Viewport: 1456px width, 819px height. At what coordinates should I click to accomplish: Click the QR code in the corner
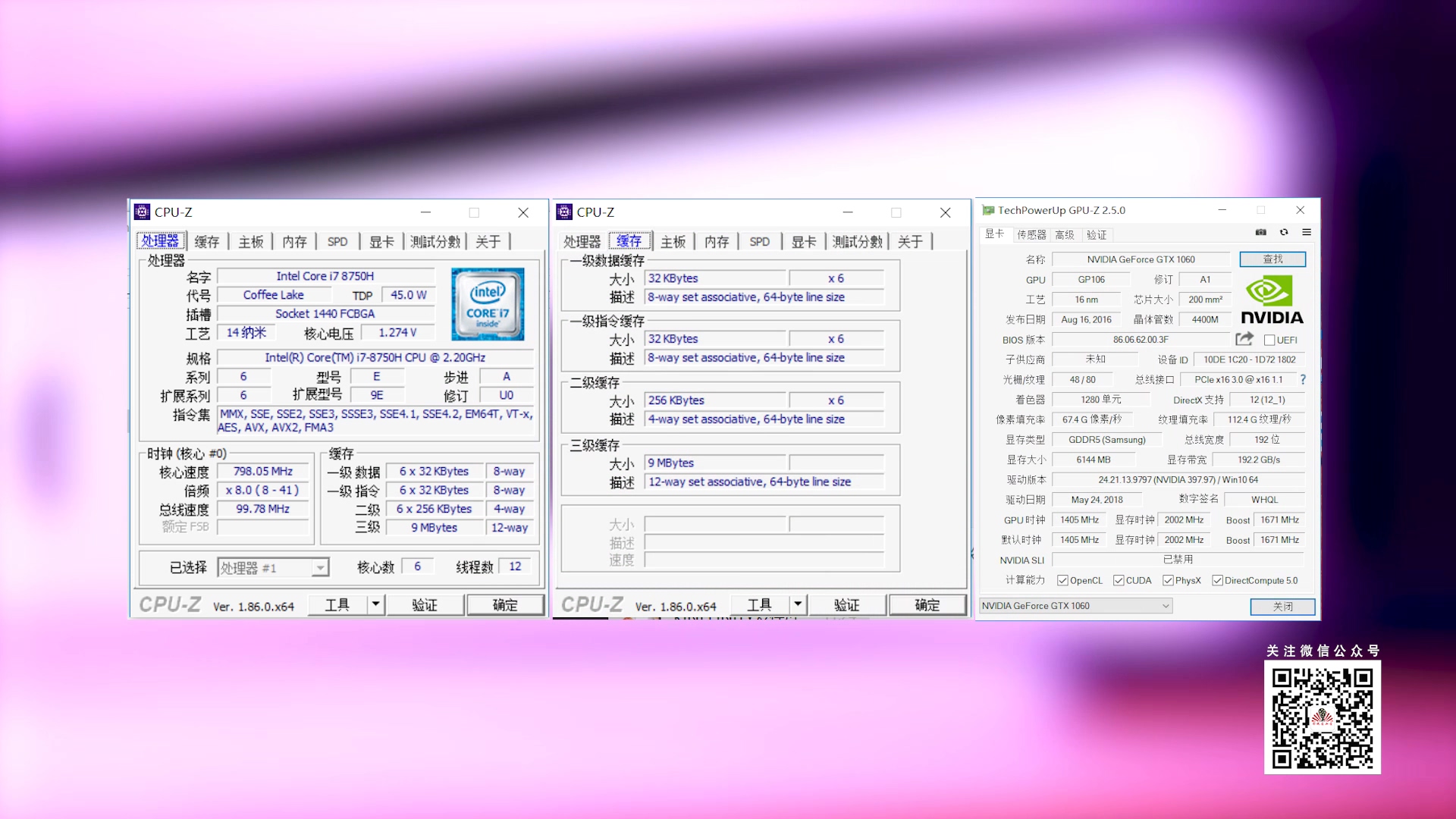click(1322, 717)
